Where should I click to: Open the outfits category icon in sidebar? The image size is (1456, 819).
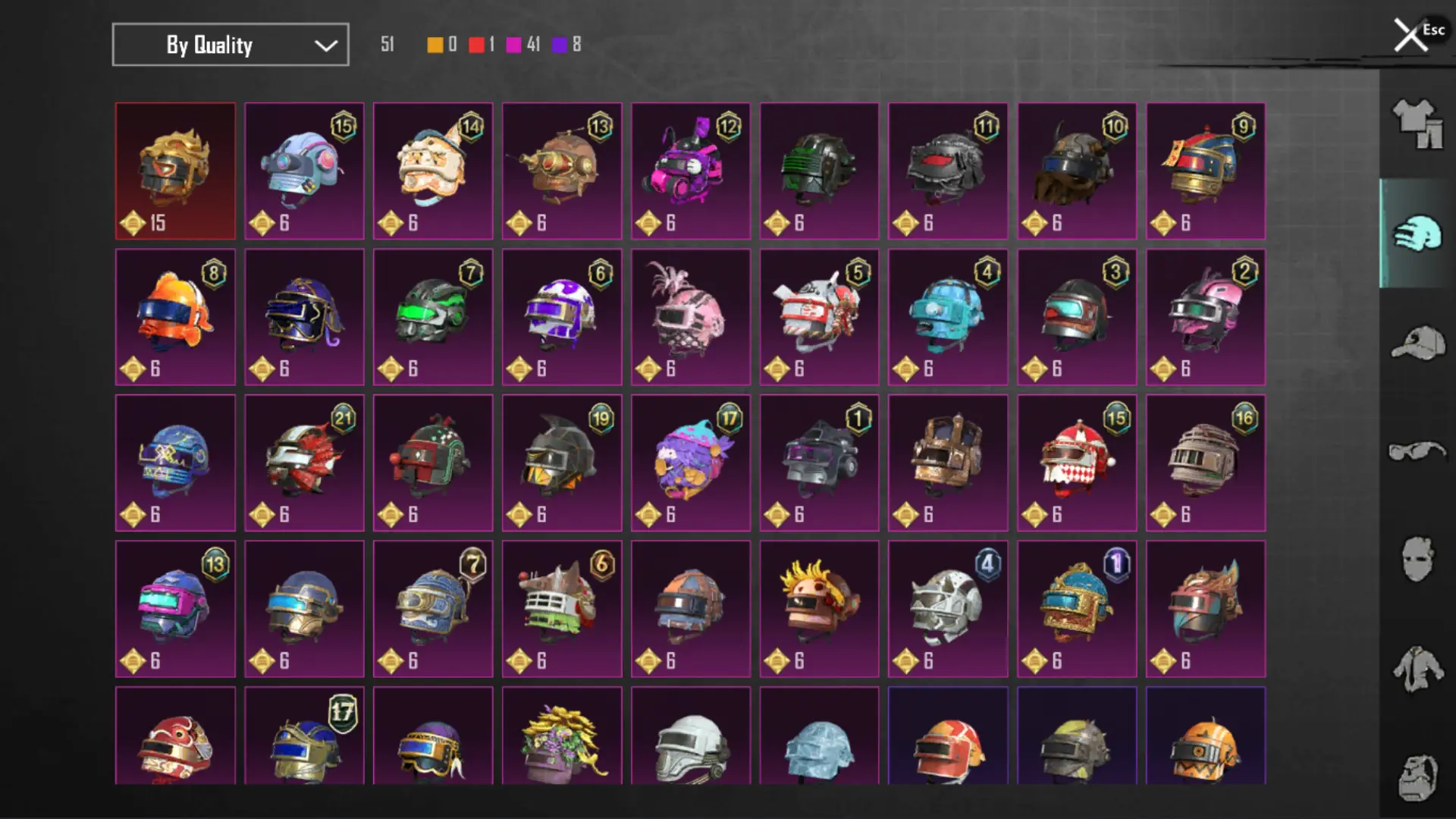pos(1417,124)
